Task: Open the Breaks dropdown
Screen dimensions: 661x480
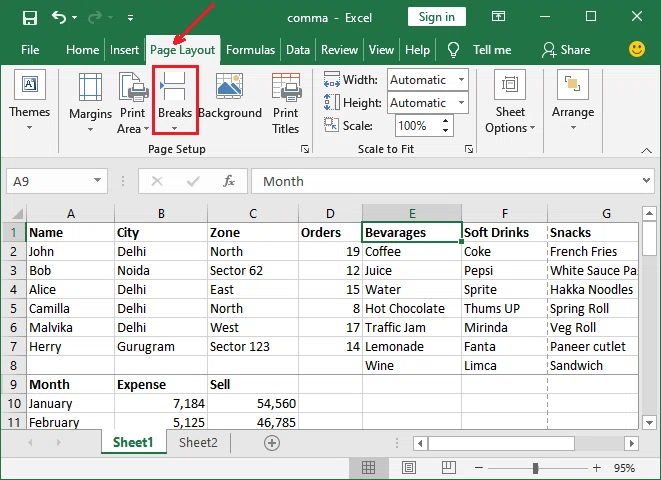Action: coord(175,100)
